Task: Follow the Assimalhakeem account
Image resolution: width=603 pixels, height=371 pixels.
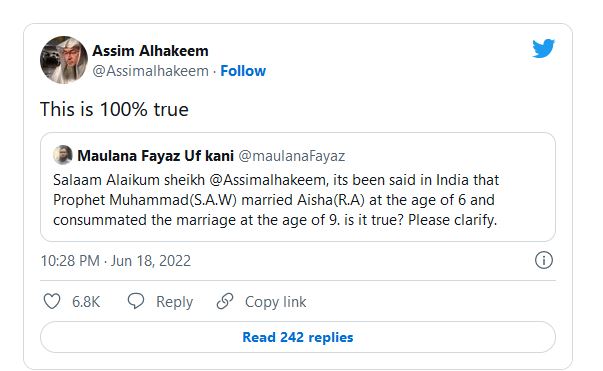Action: 243,71
